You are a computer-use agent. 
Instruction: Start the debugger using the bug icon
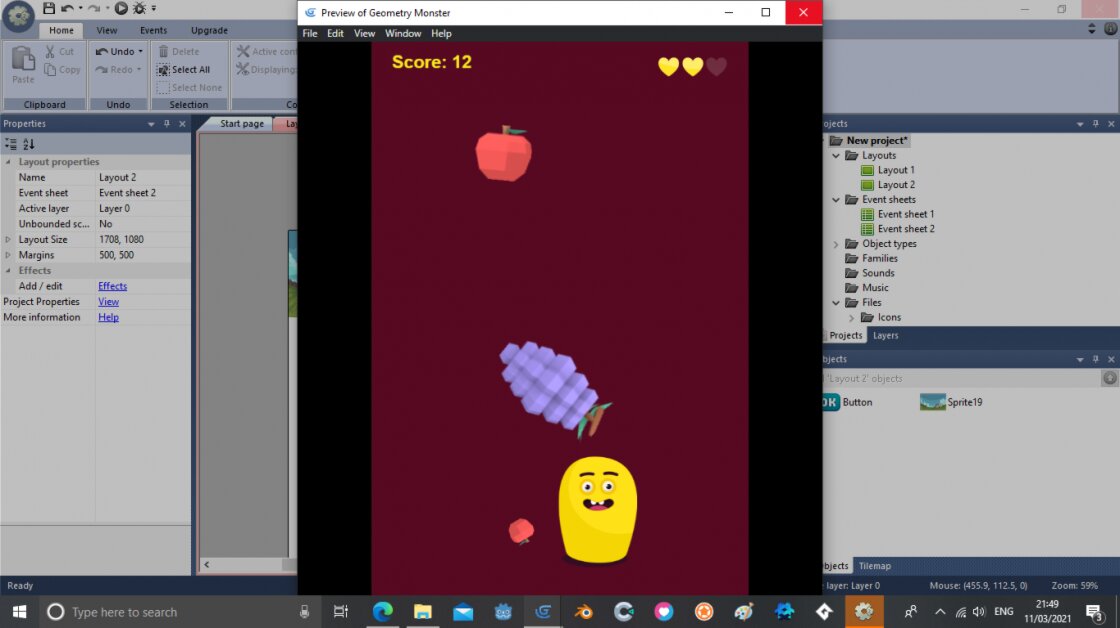click(141, 8)
